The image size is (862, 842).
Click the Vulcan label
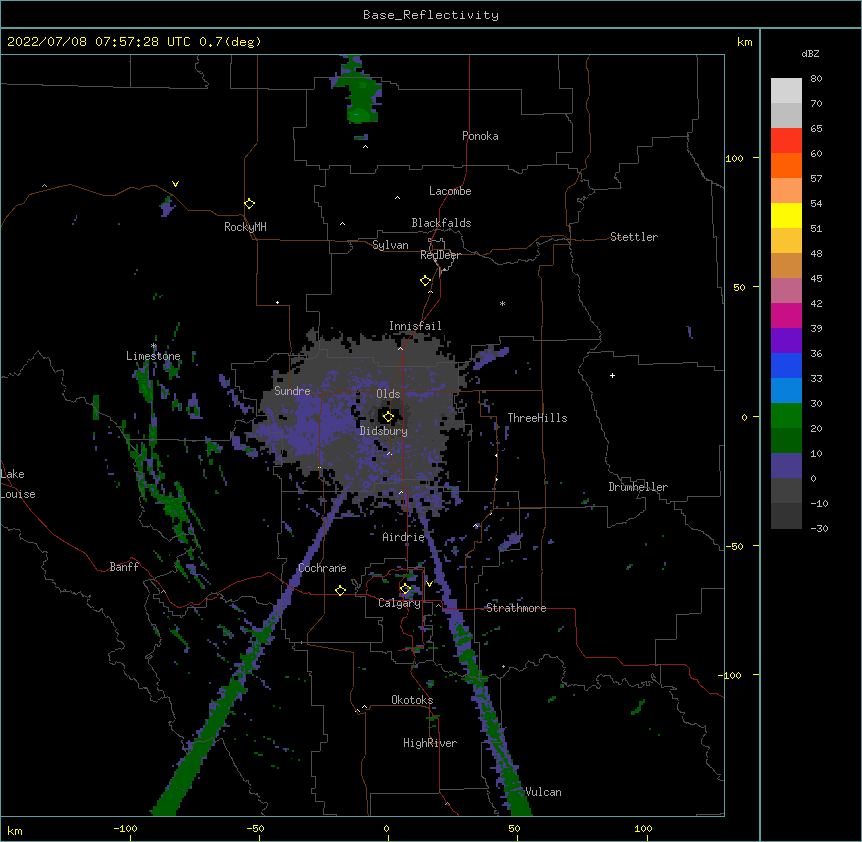(543, 792)
